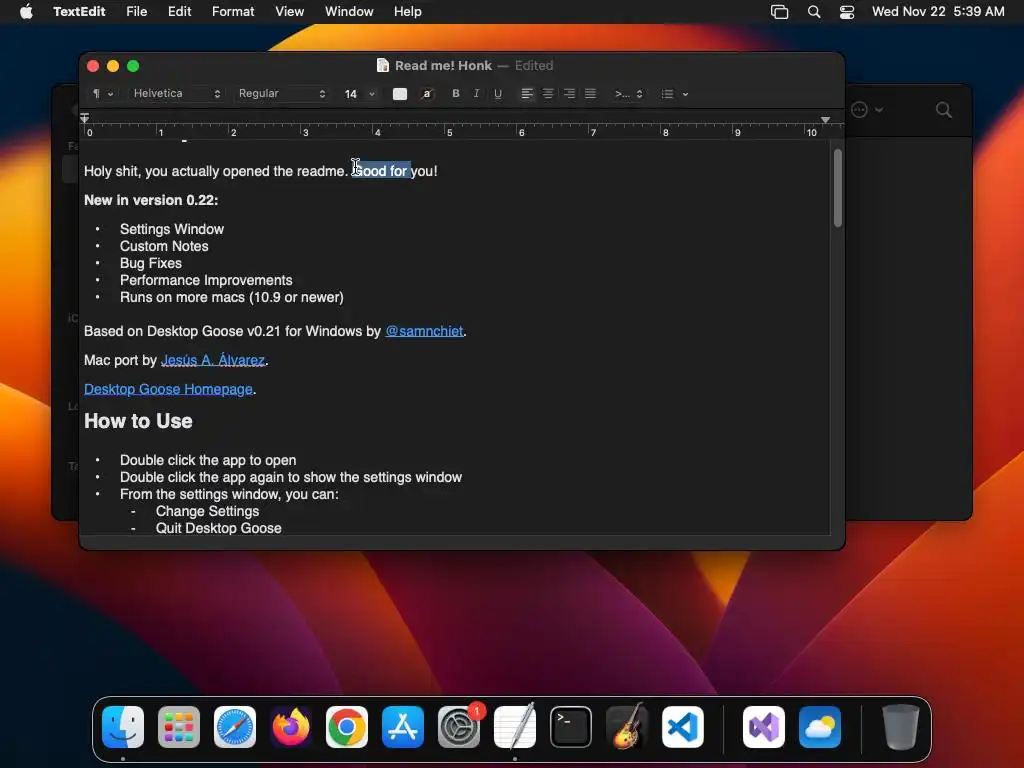This screenshot has height=768, width=1024.
Task: Open Spotlight search in menu bar
Action: pos(814,12)
